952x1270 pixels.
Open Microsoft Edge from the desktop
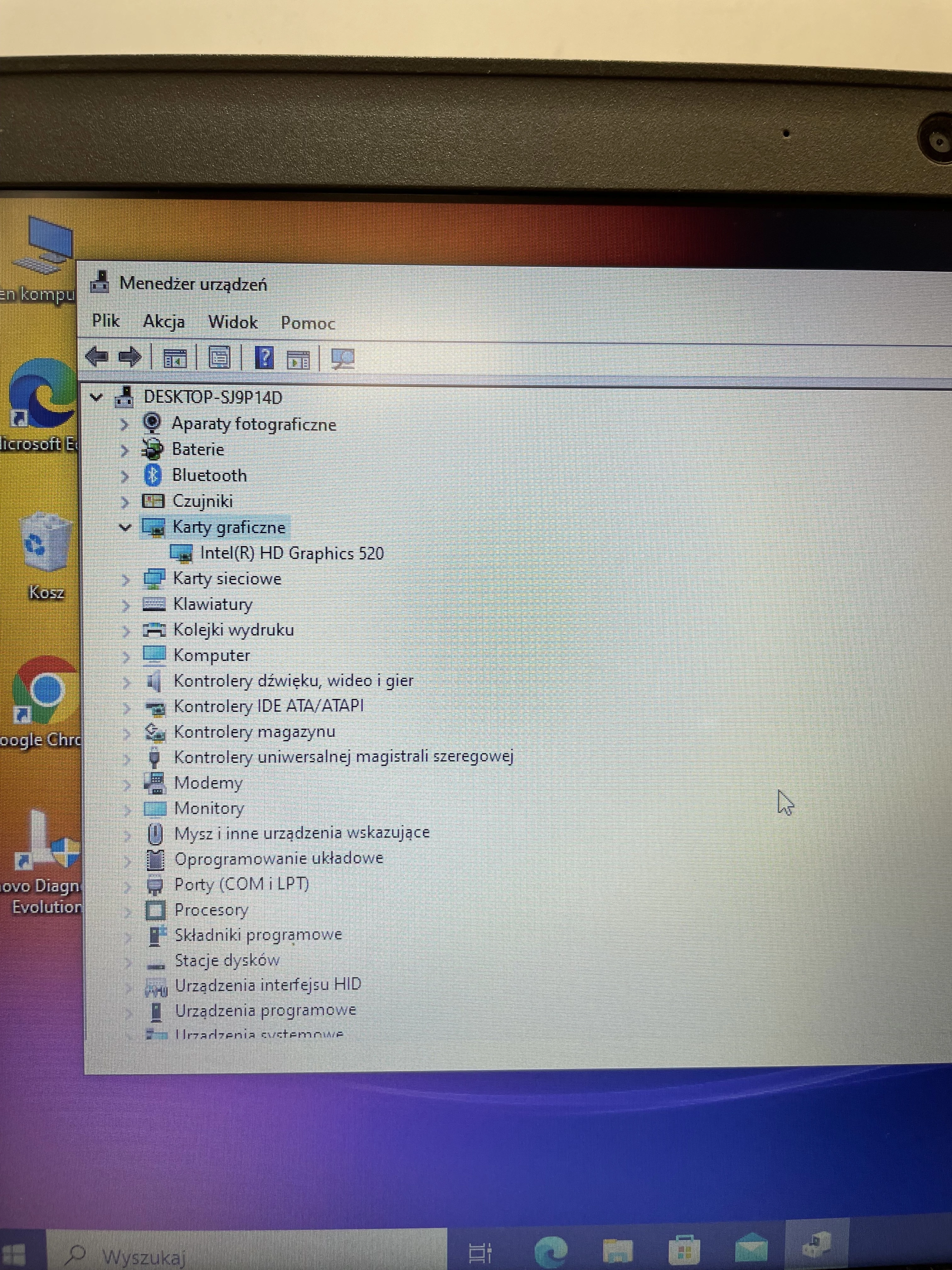pyautogui.click(x=40, y=402)
